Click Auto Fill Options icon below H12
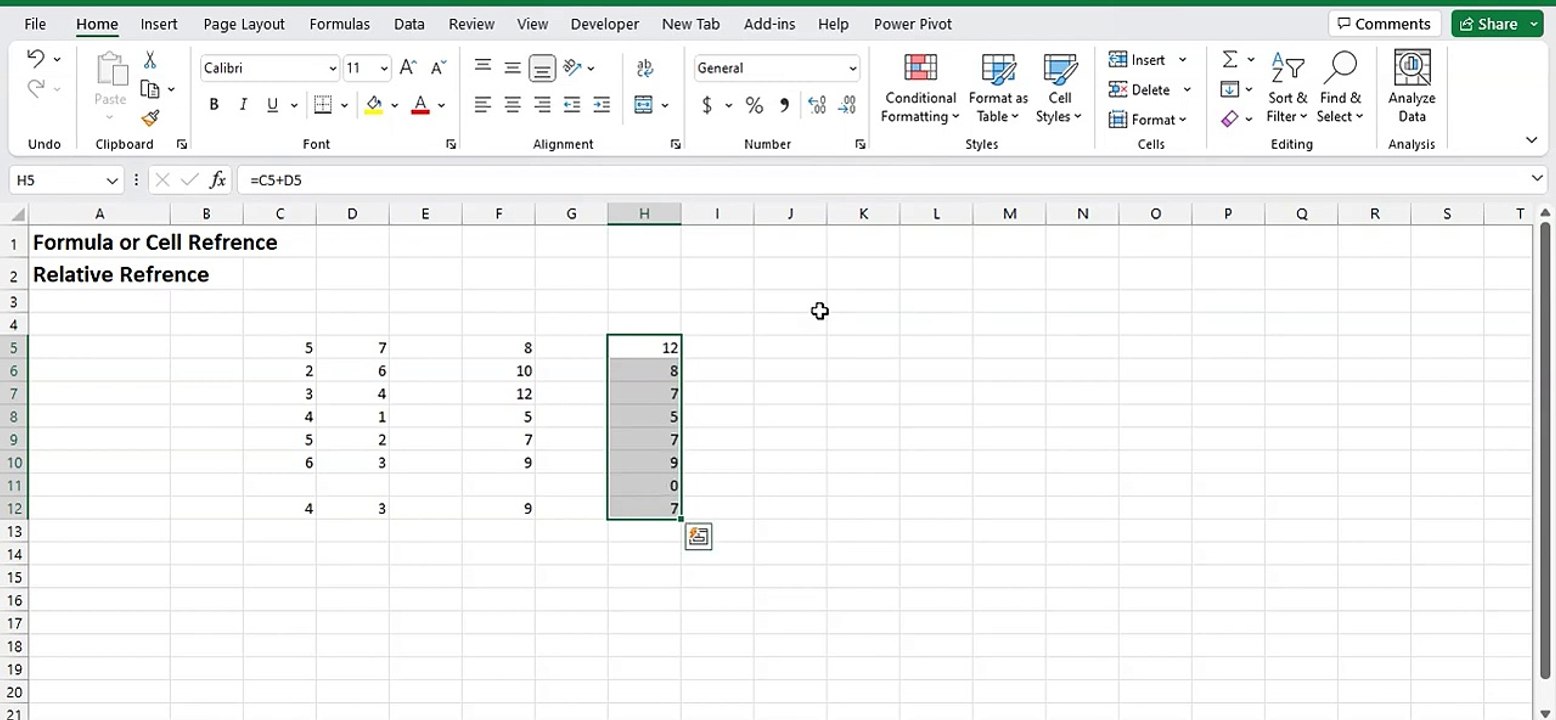The width and height of the screenshot is (1556, 720). point(698,537)
